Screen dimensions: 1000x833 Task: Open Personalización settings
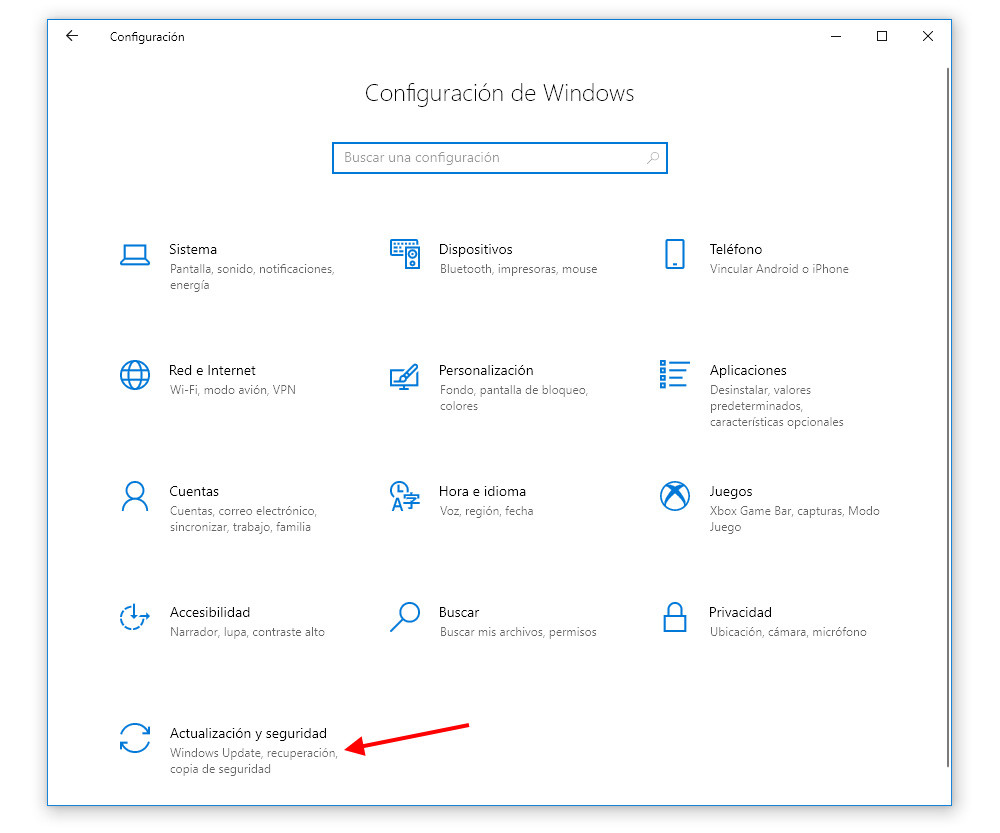(x=486, y=370)
